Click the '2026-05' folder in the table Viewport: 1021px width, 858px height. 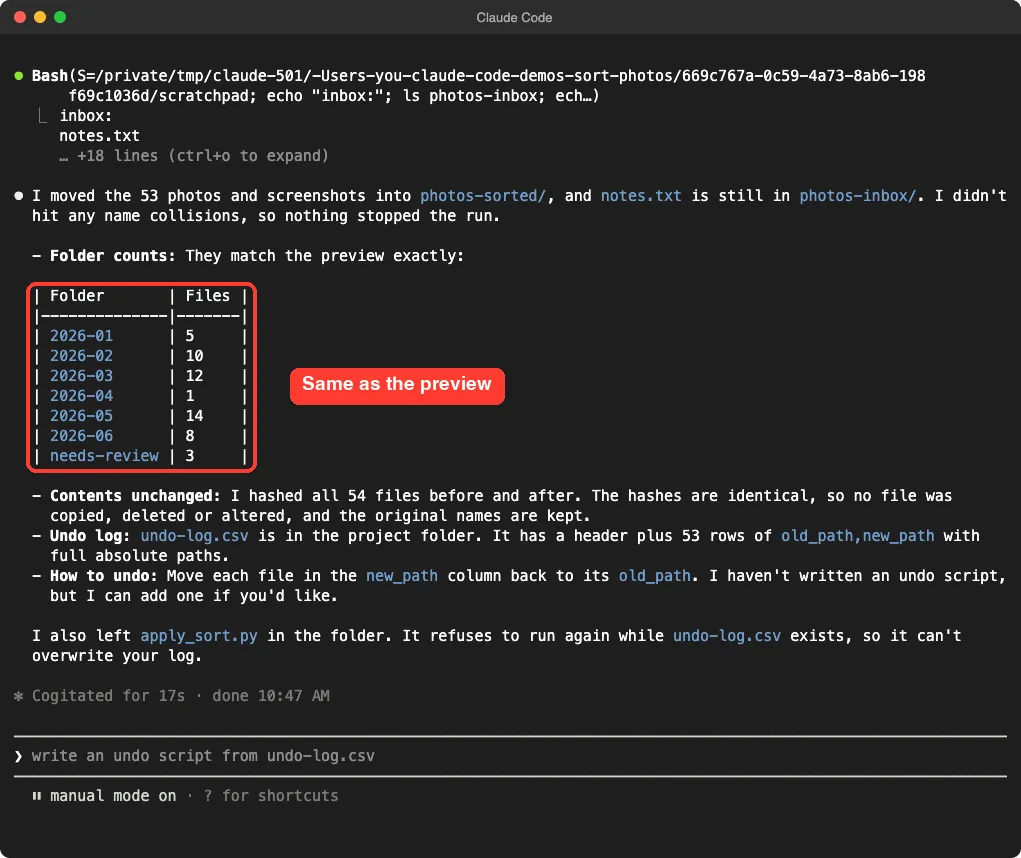click(x=81, y=415)
